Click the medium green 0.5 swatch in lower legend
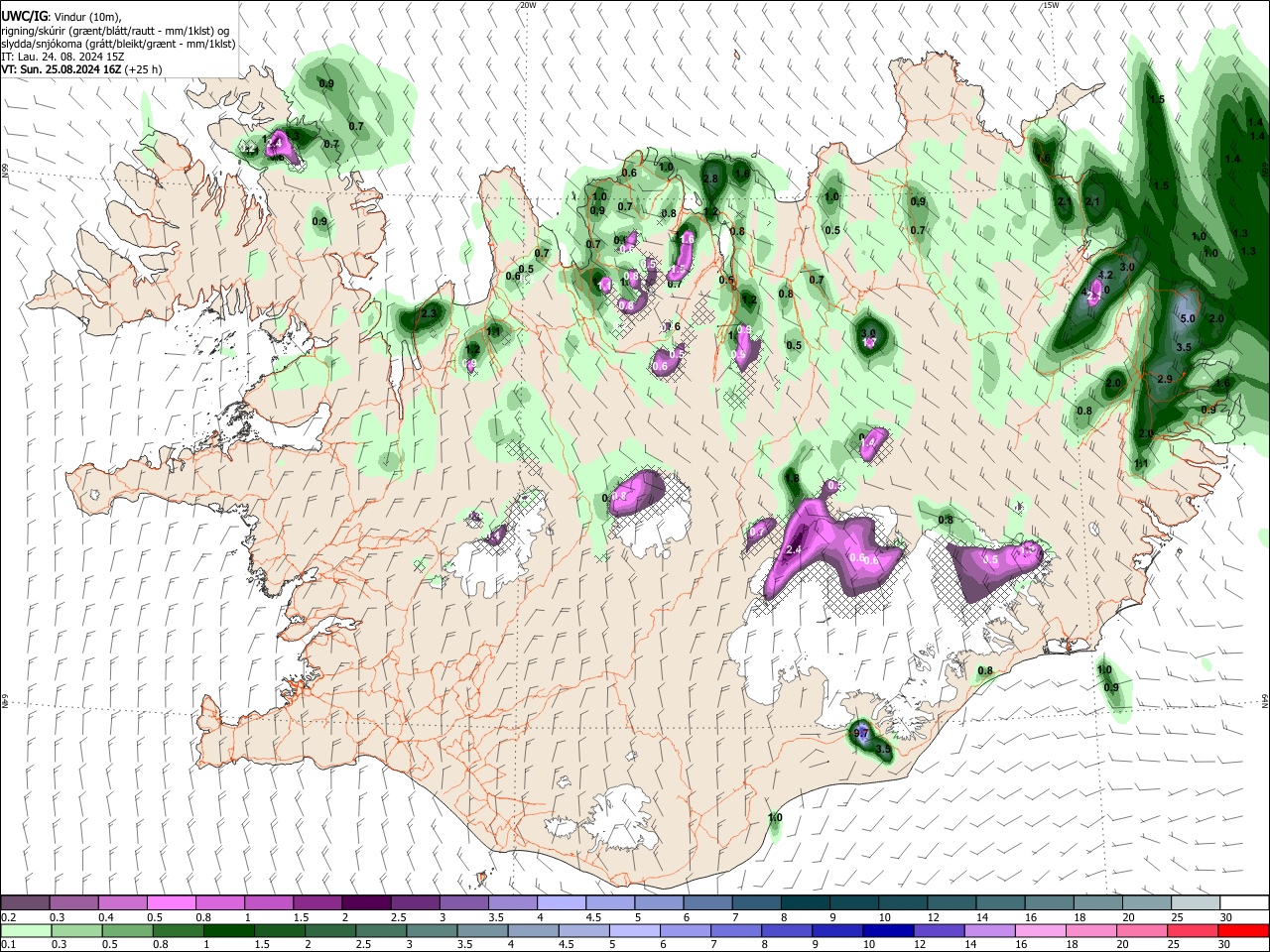The height and width of the screenshot is (952, 1270). click(x=127, y=930)
